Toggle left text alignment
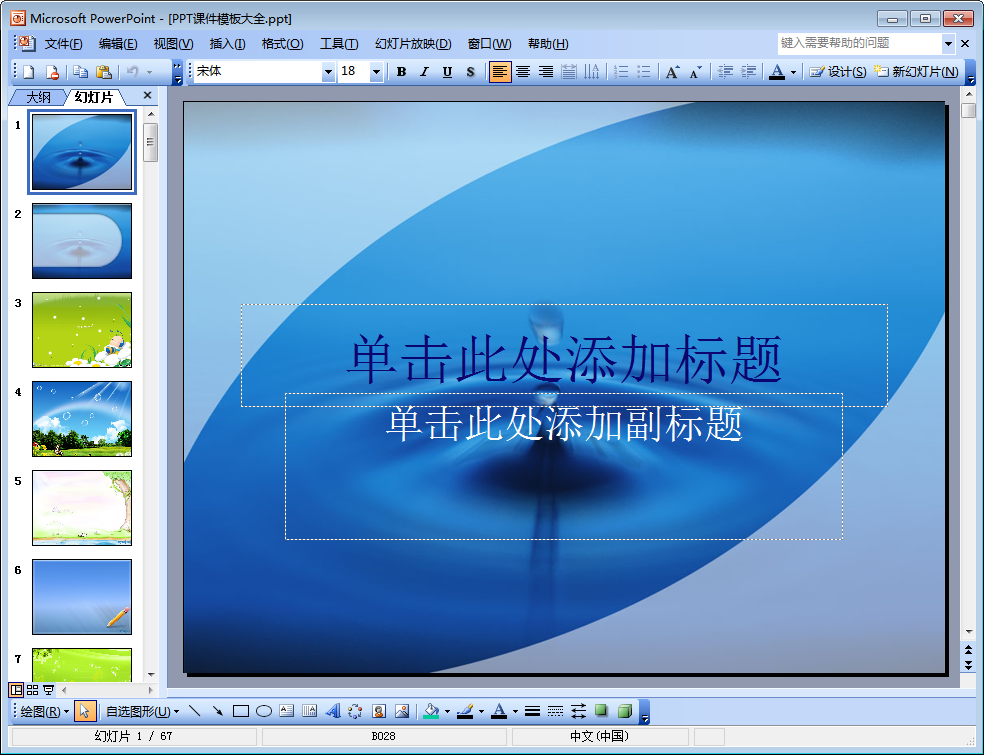 500,72
